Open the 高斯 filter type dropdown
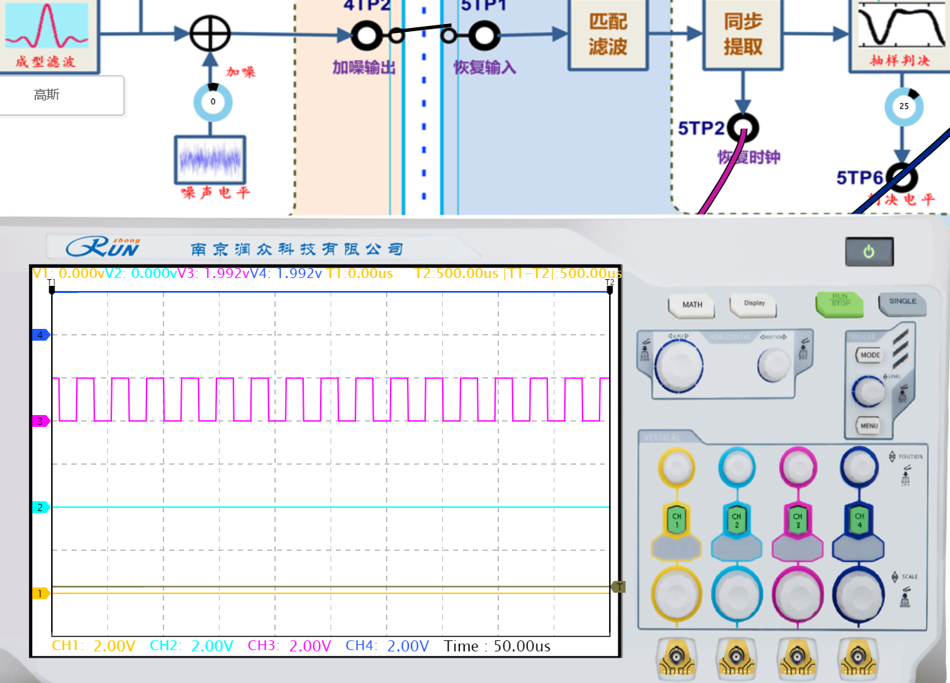950x683 pixels. point(61,96)
